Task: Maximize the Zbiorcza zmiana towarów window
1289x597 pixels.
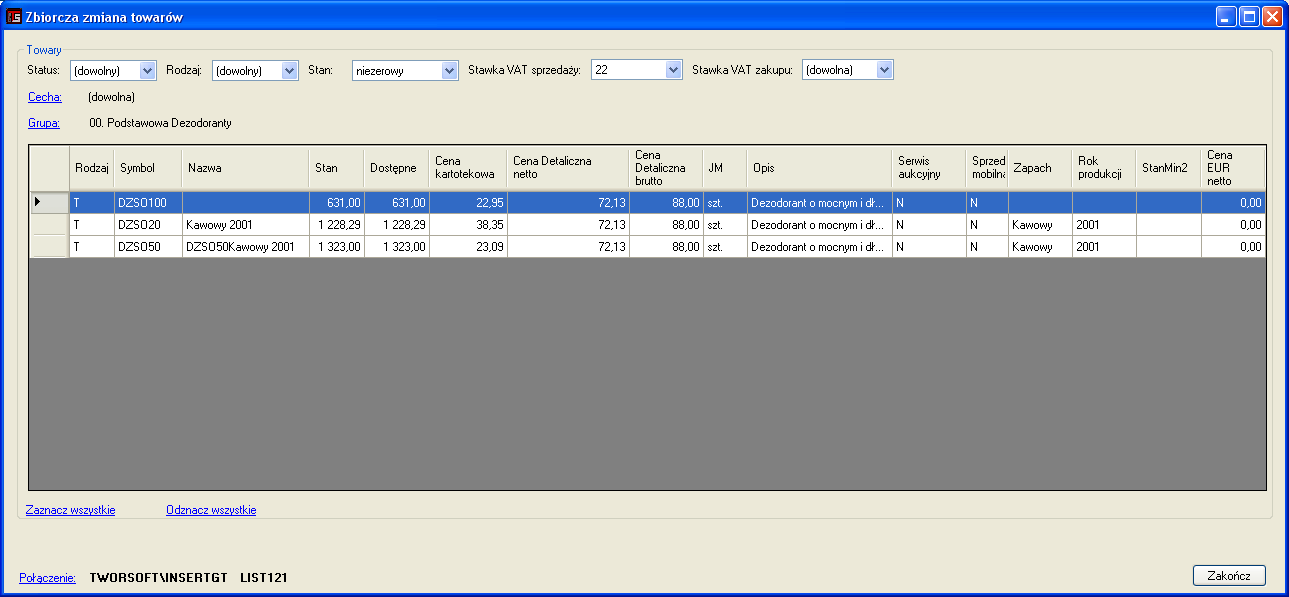Action: point(1249,17)
